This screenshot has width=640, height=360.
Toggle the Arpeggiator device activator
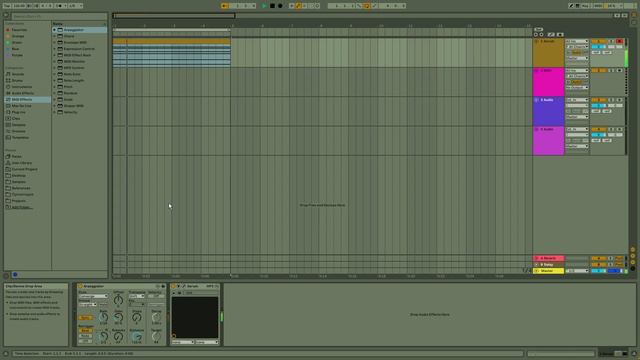(80, 287)
